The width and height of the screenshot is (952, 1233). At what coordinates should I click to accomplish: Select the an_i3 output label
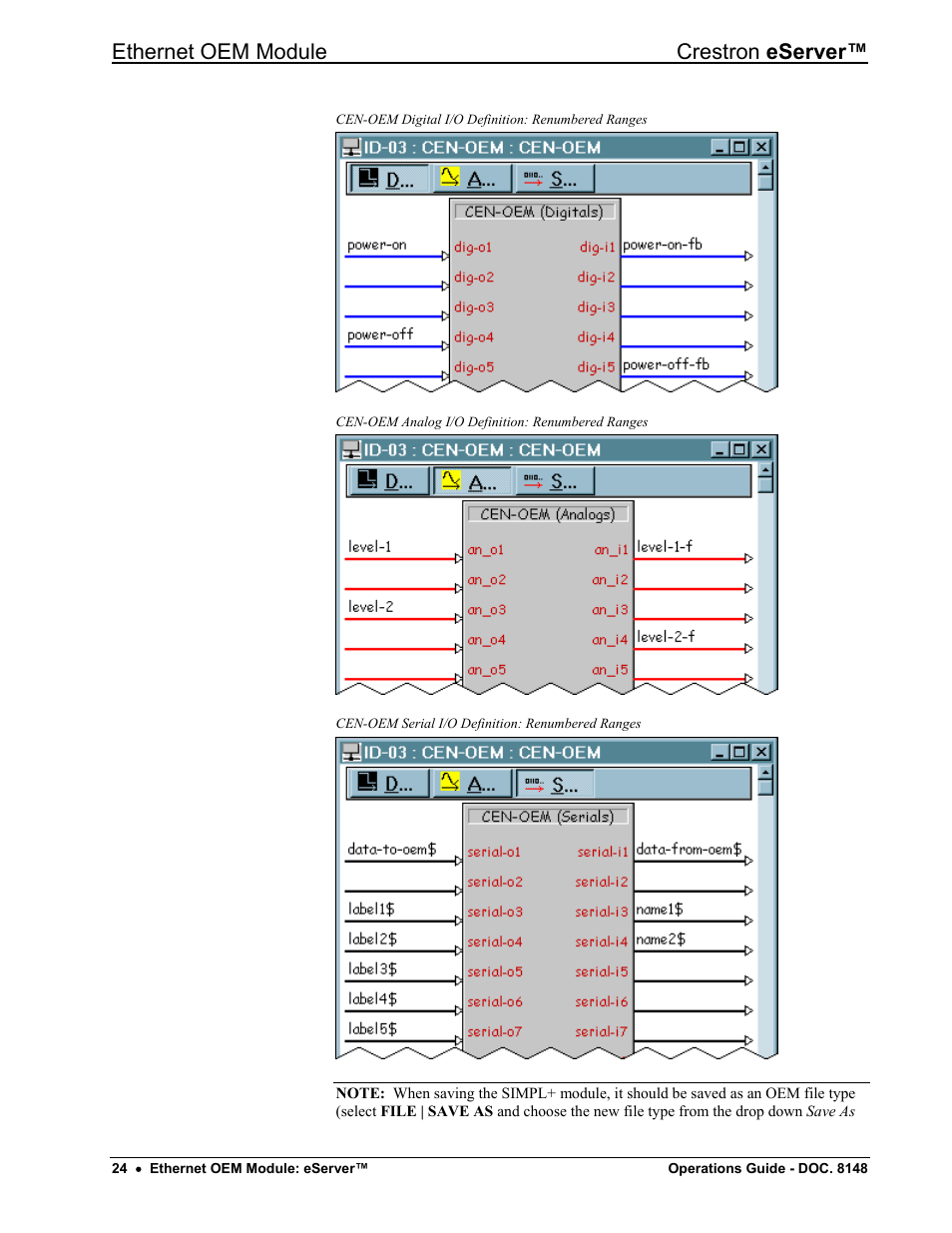click(x=610, y=610)
